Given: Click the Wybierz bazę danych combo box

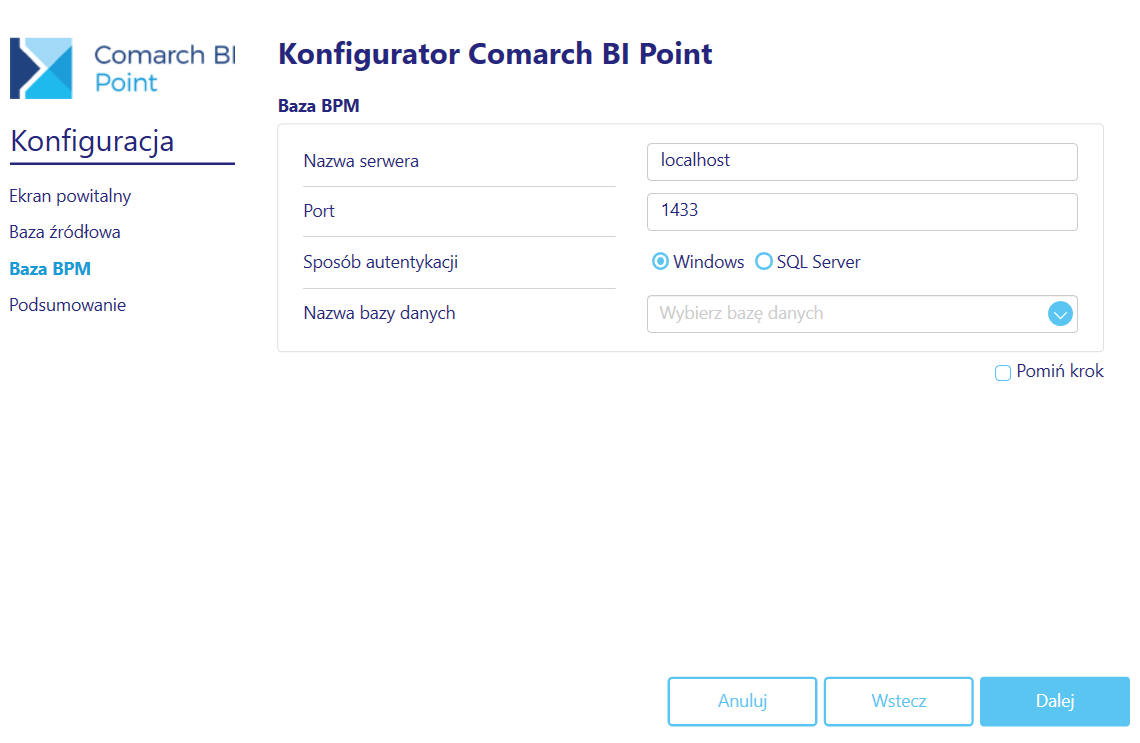Looking at the screenshot, I should 862,314.
